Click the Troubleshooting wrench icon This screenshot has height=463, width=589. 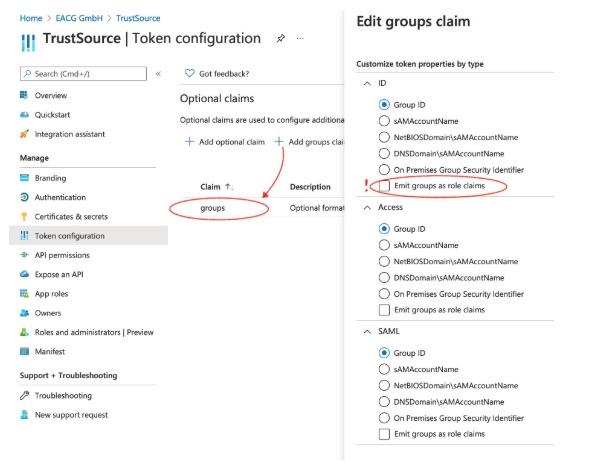tap(24, 395)
